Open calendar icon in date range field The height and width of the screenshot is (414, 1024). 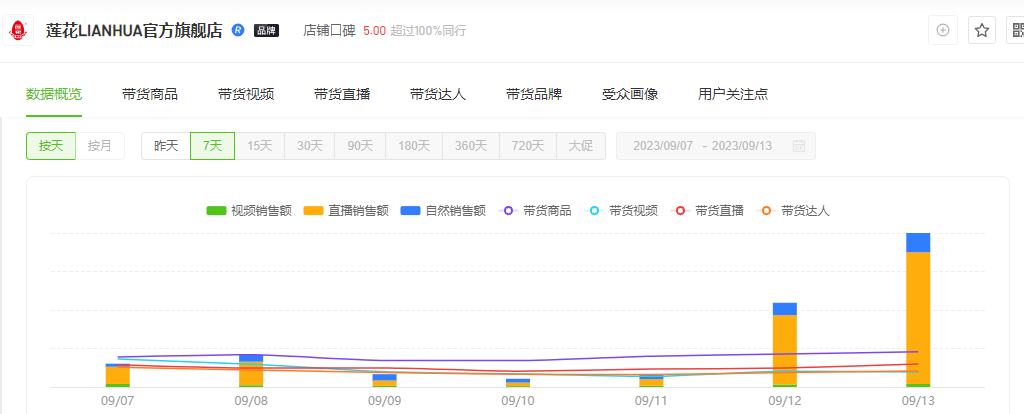tap(799, 146)
